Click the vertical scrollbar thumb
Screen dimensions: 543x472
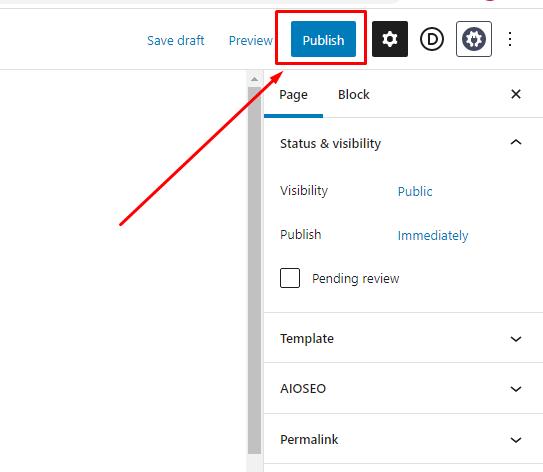[x=255, y=270]
